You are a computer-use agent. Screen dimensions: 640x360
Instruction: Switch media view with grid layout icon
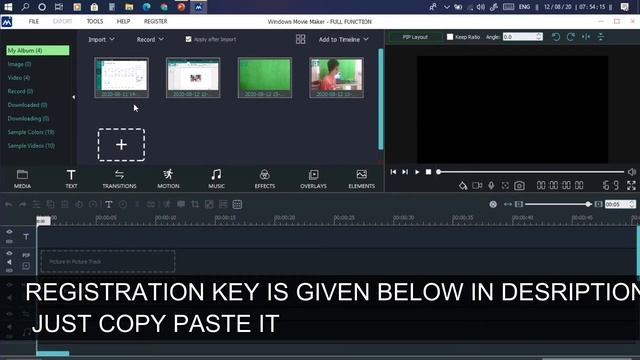pos(300,39)
